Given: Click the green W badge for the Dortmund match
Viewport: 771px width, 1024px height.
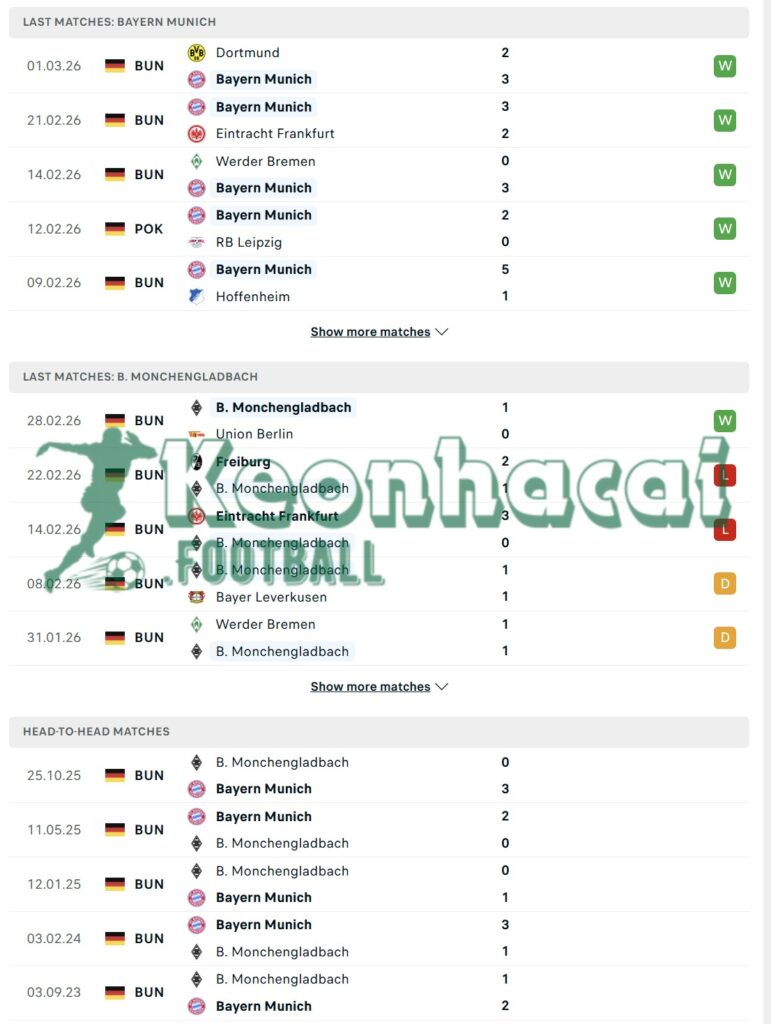Looking at the screenshot, I should [724, 65].
